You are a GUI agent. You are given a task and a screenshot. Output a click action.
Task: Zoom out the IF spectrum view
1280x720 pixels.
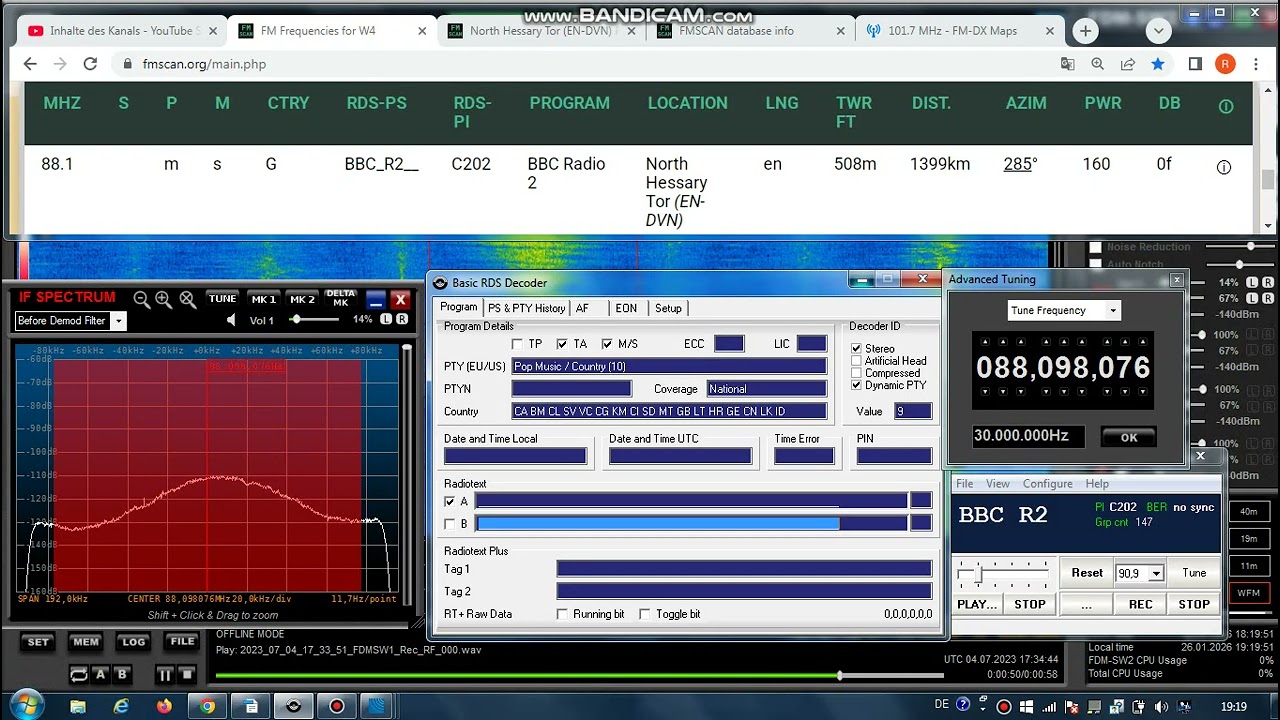pyautogui.click(x=142, y=299)
